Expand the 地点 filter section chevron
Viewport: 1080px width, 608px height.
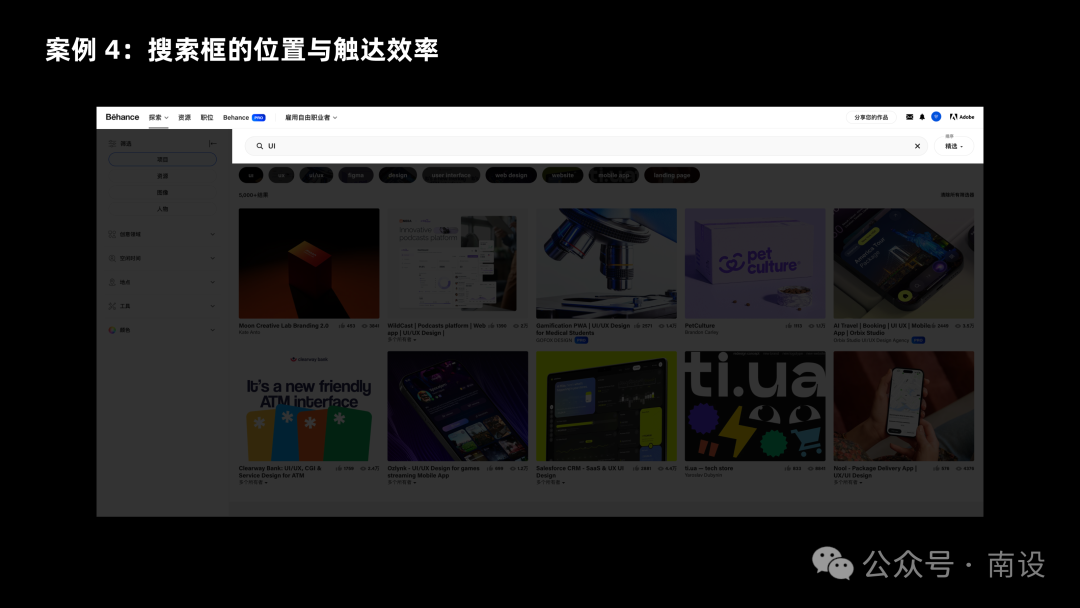click(213, 282)
